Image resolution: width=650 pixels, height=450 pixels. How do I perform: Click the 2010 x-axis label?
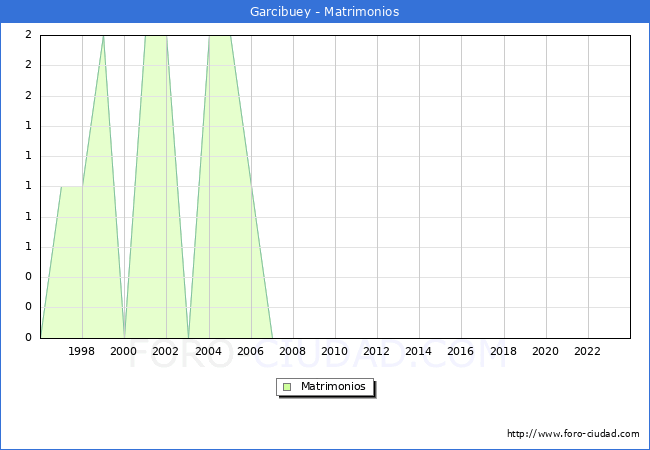pos(334,351)
